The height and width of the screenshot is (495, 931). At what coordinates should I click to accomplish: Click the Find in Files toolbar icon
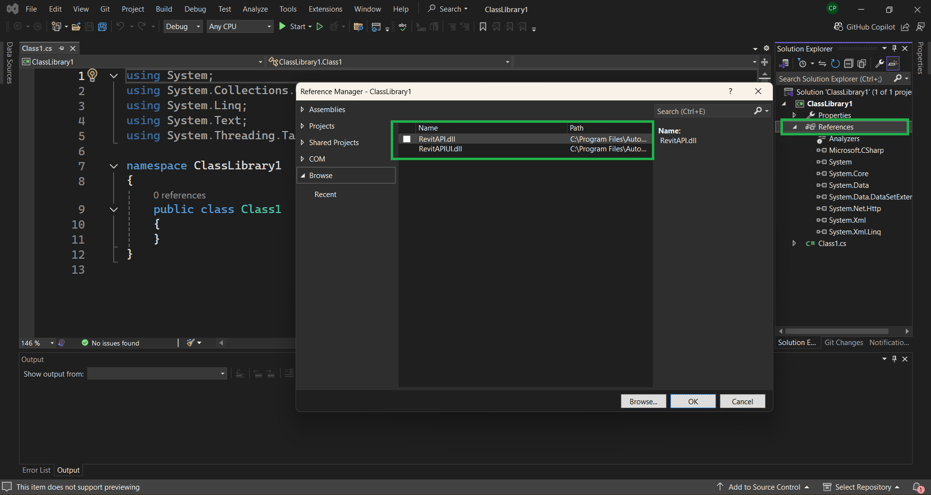pyautogui.click(x=358, y=27)
